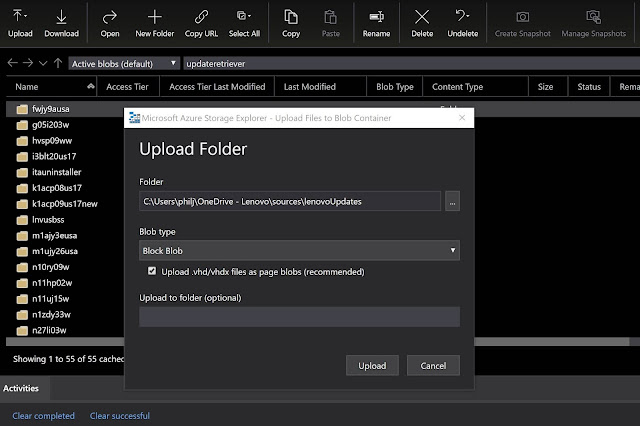Go forward with the right arrow
Viewport: 640px width, 426px height.
[28, 63]
